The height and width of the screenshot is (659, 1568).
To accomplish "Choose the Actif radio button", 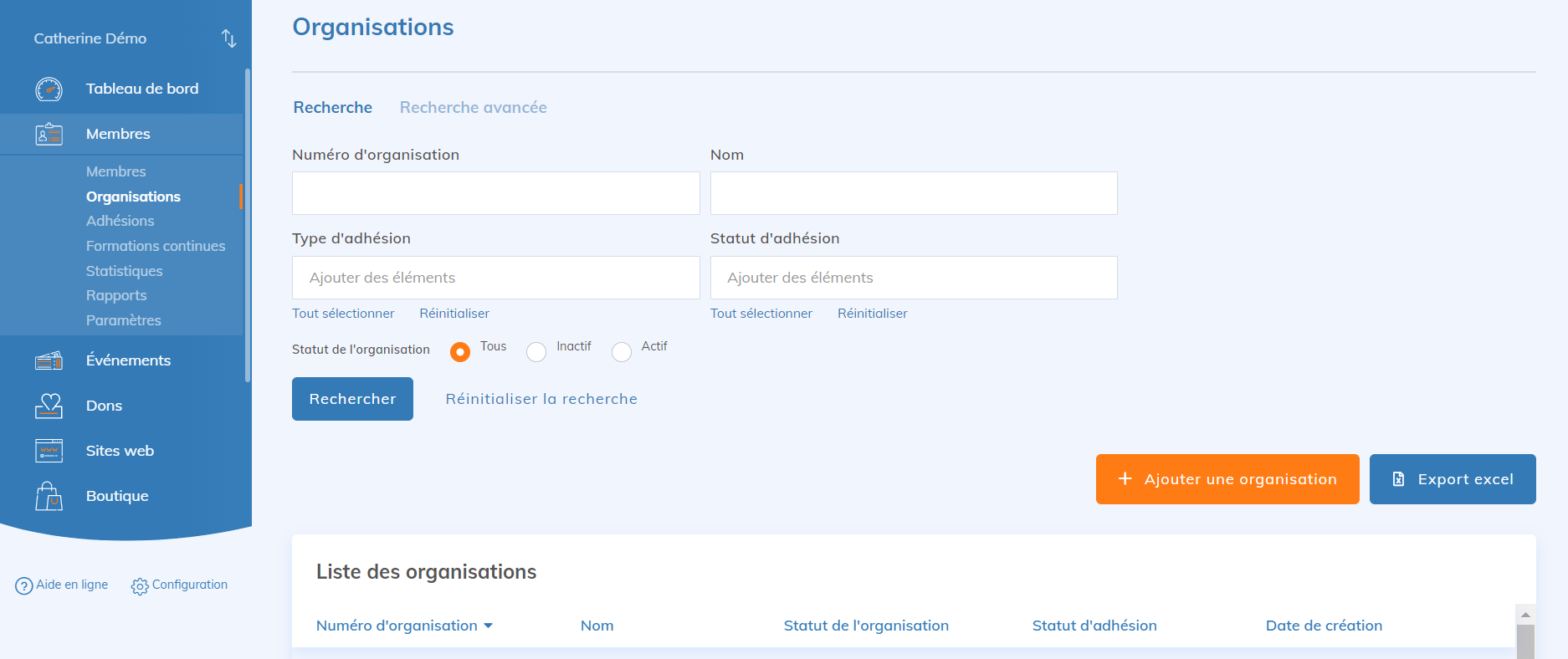I will click(x=622, y=352).
